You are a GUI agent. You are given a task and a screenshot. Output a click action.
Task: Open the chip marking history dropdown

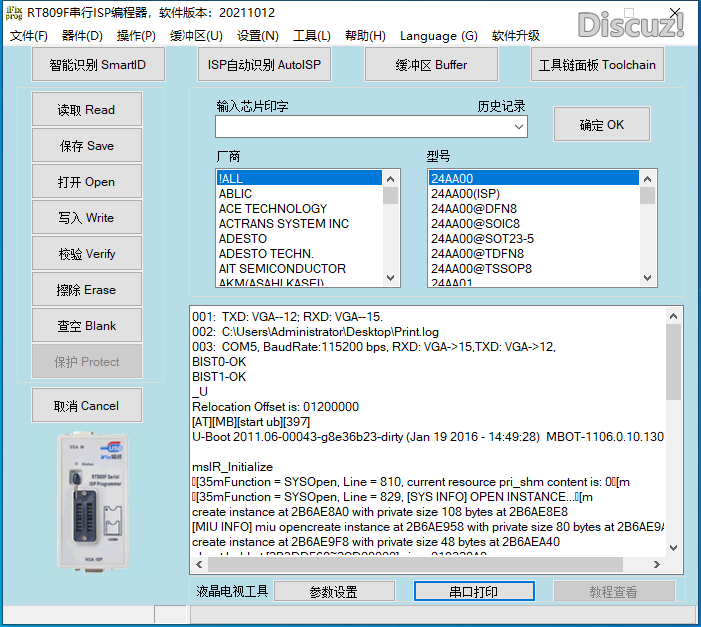click(x=518, y=127)
